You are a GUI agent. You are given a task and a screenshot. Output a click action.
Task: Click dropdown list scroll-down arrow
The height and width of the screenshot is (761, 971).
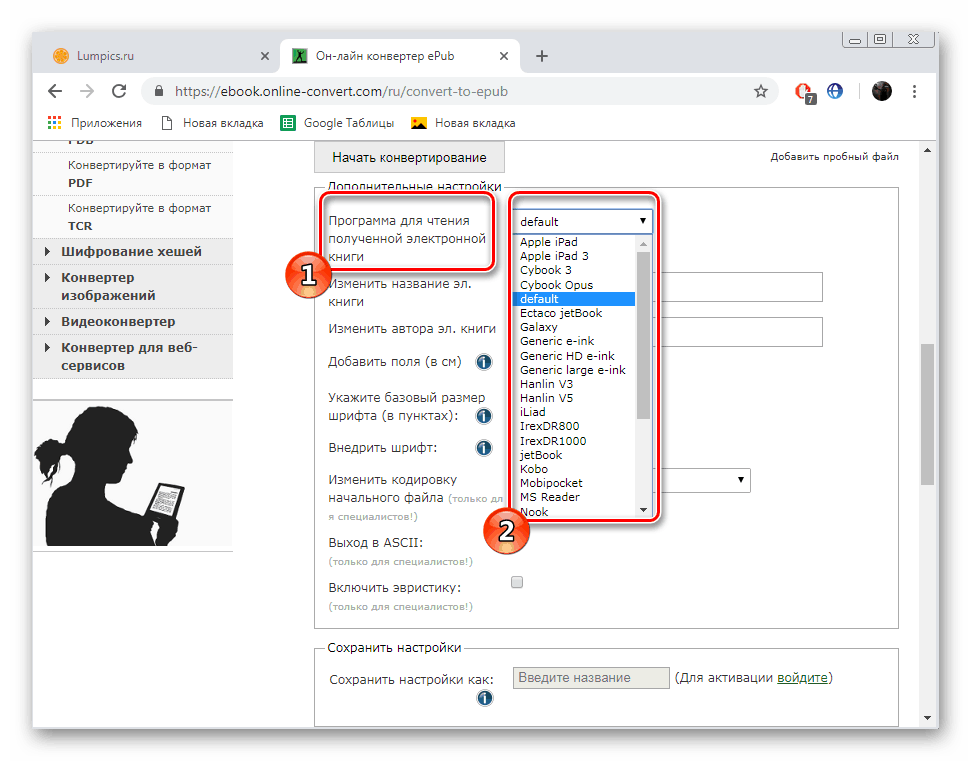coord(643,510)
